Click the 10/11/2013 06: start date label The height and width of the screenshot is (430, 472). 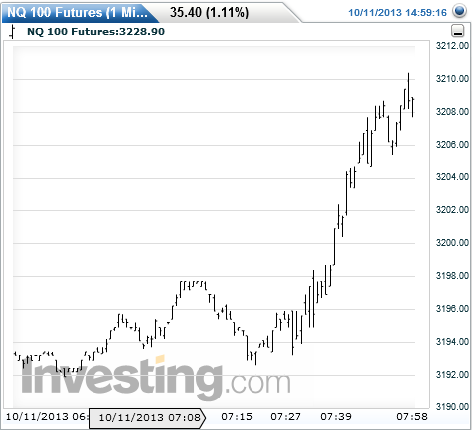47,417
